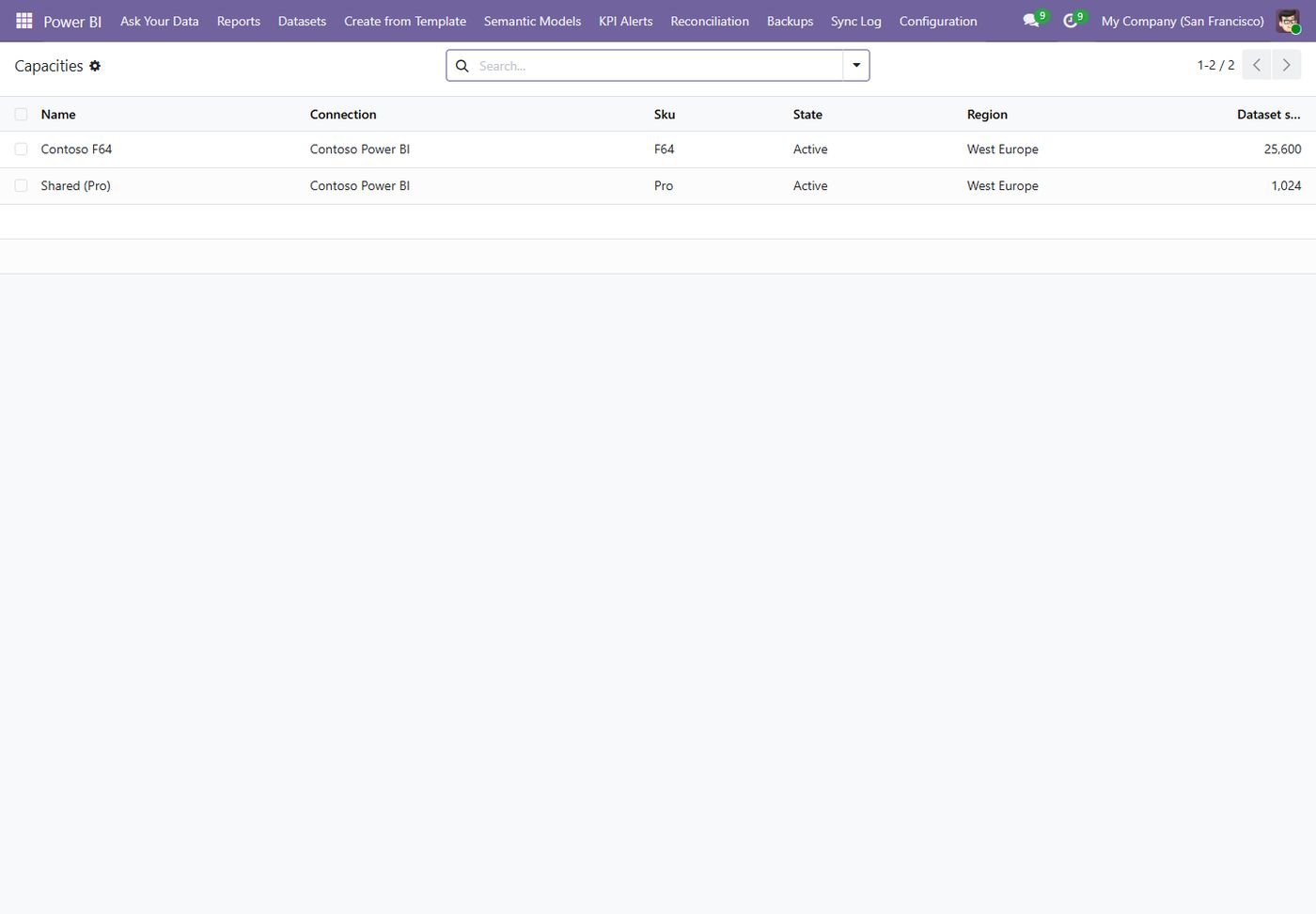
Task: Click the Capacities breadcrumb title
Action: [x=49, y=66]
